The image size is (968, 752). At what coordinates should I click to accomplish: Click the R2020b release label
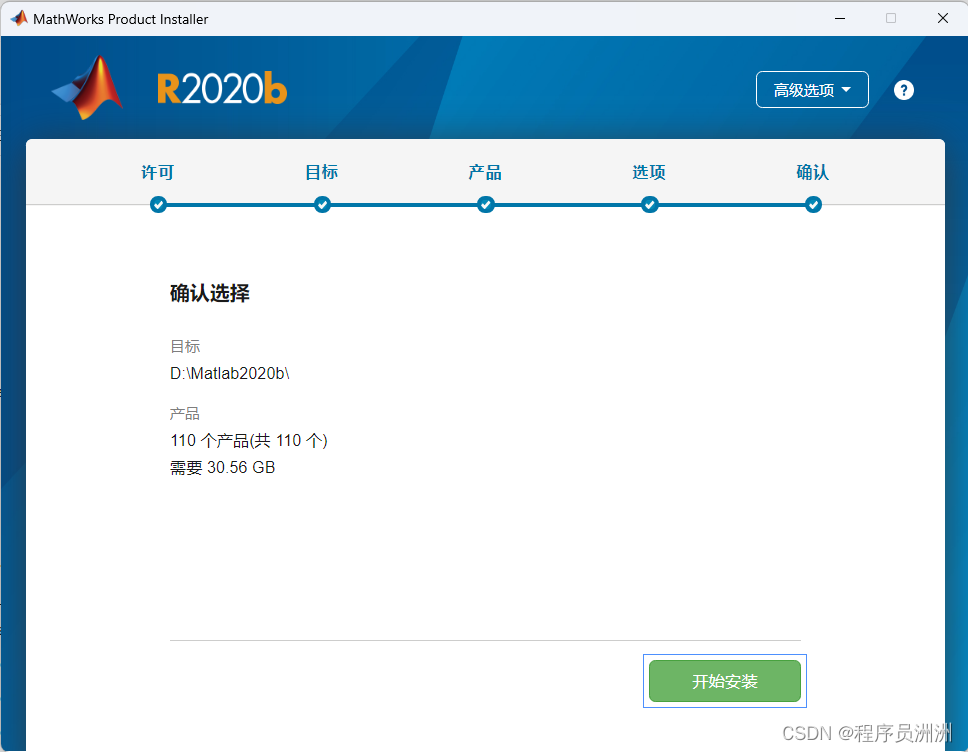coord(222,89)
